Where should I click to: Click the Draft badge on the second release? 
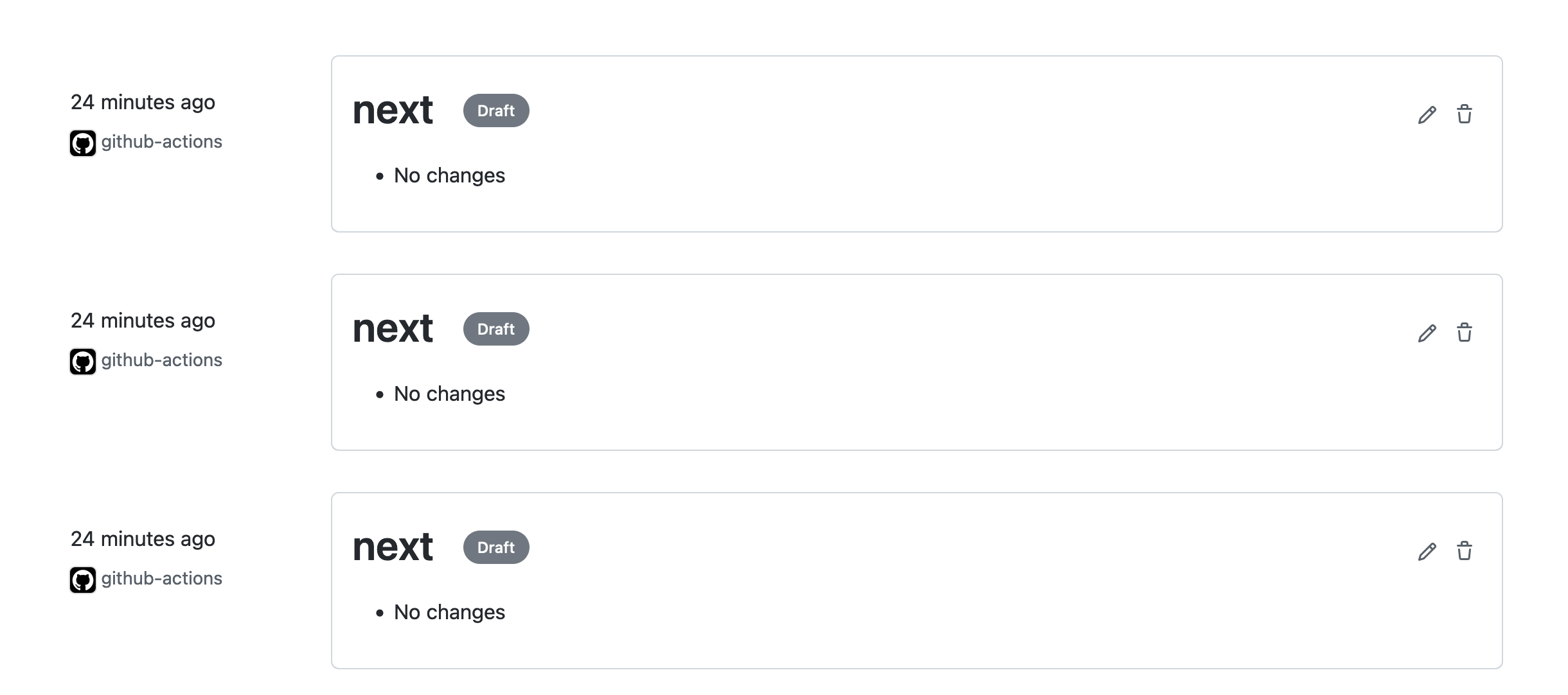pyautogui.click(x=495, y=328)
